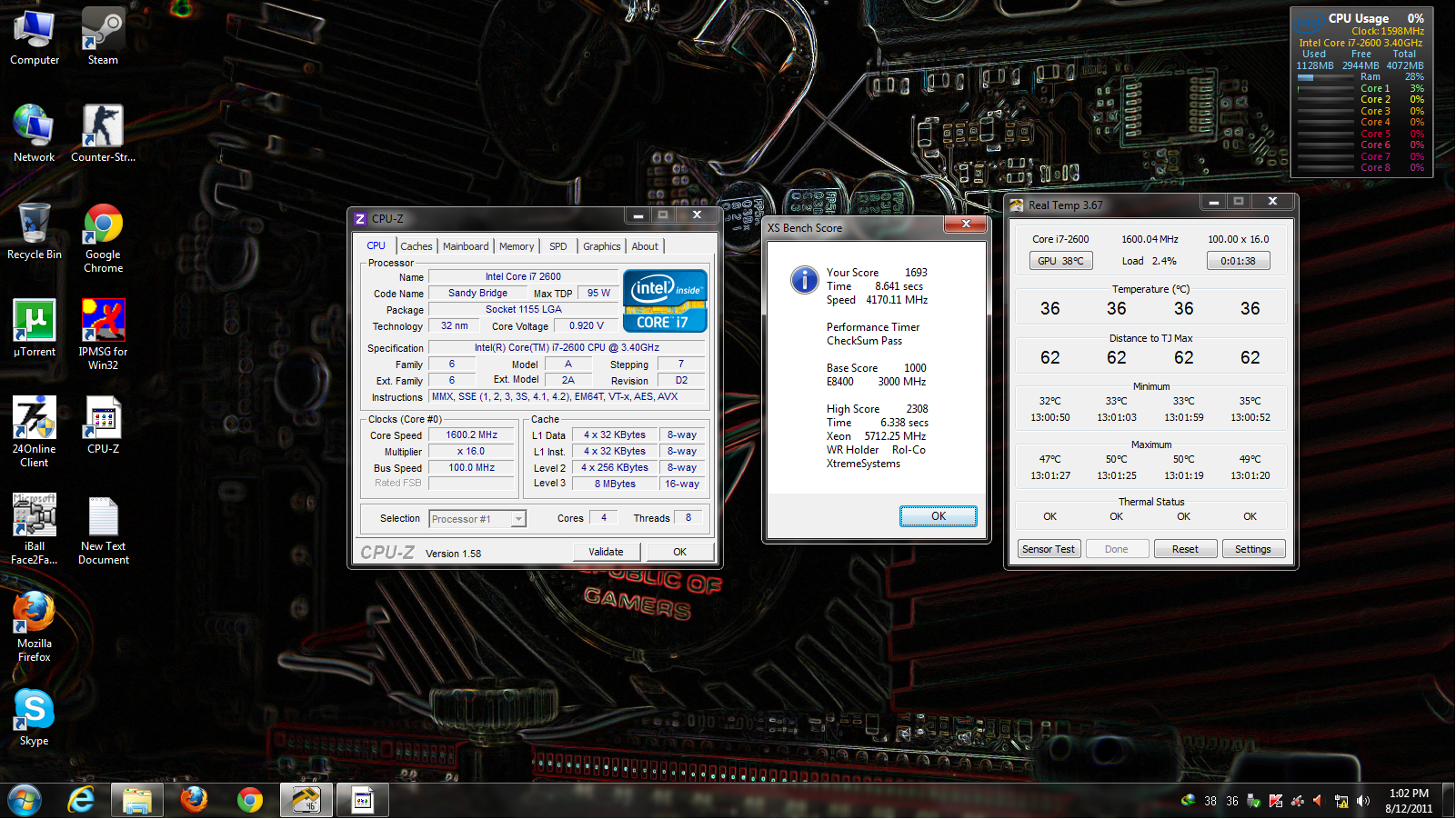Click the Sandy Bridge code name value
Screen dimensions: 1456x819
(478, 294)
